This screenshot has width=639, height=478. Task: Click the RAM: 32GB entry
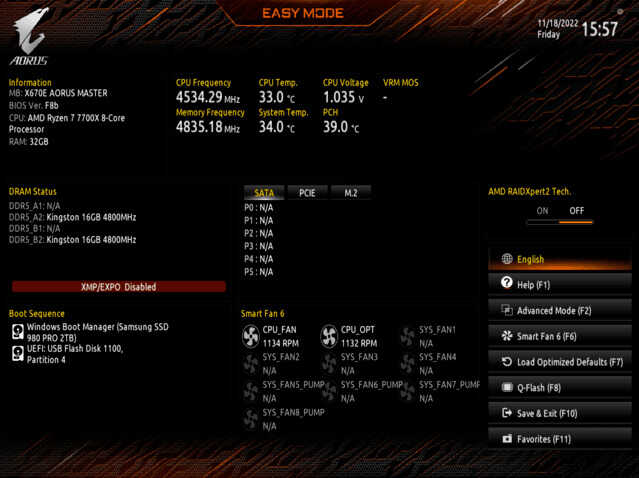tap(29, 142)
